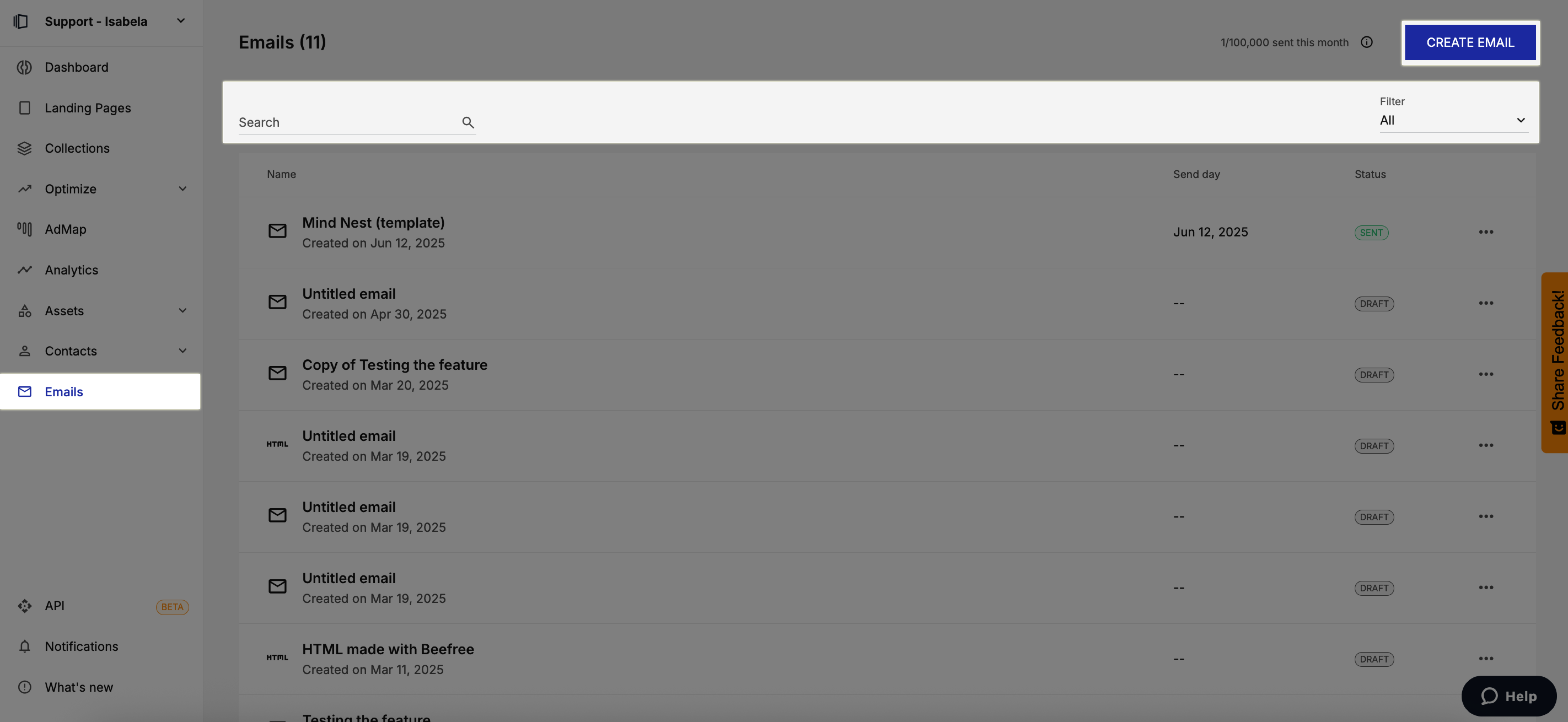Open HTML made with Beefree email
Screen dimensions: 1568x722
388,650
